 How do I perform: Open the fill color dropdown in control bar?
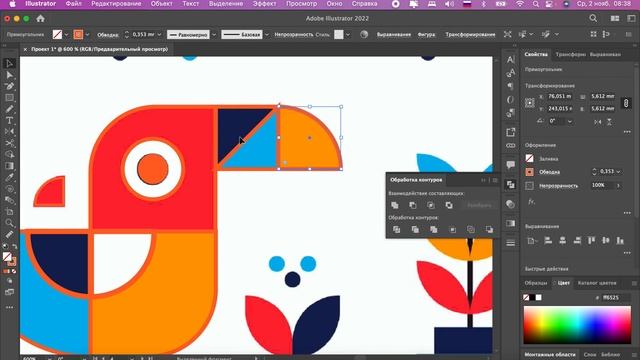click(x=66, y=35)
